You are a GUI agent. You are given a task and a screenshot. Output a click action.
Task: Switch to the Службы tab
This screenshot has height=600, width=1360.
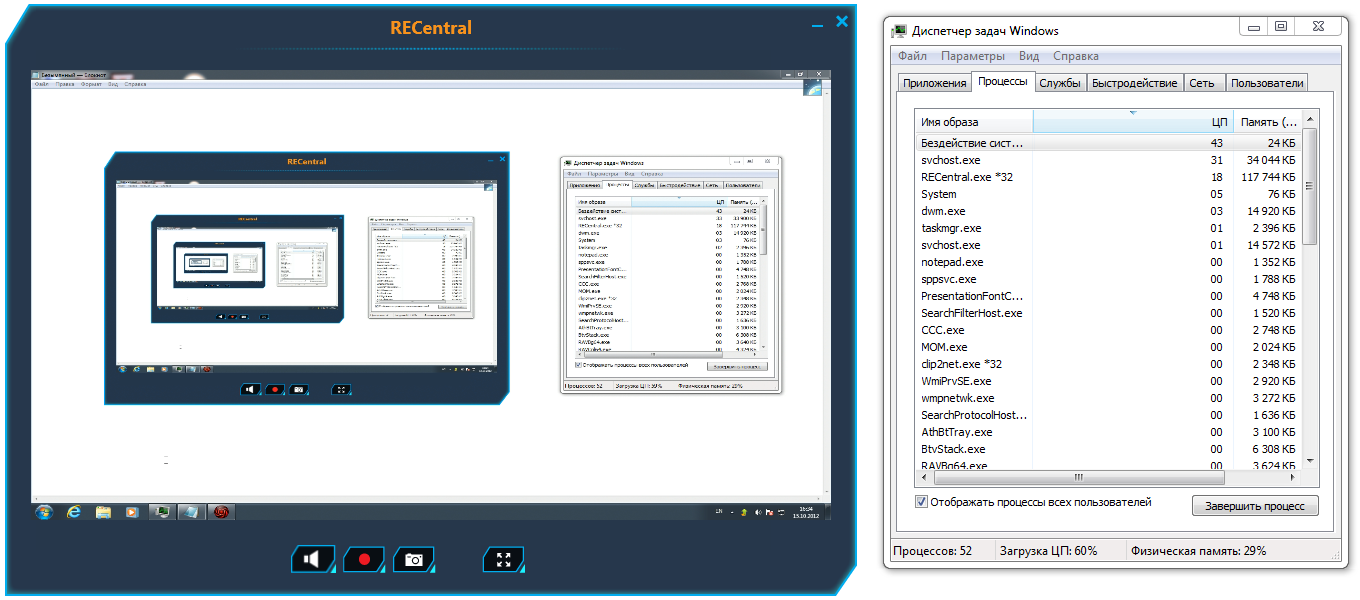(1060, 83)
